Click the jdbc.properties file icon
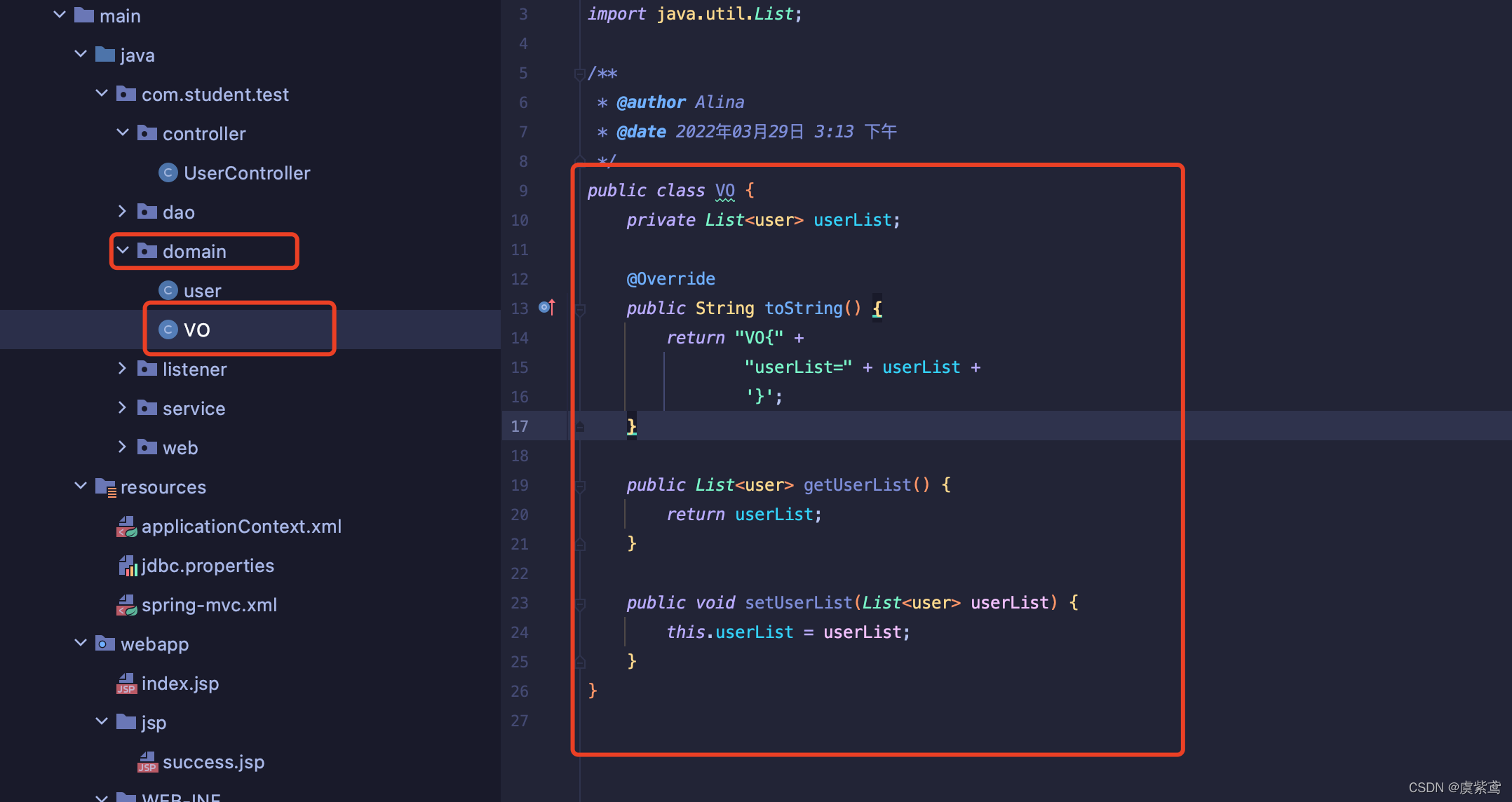 pos(127,566)
